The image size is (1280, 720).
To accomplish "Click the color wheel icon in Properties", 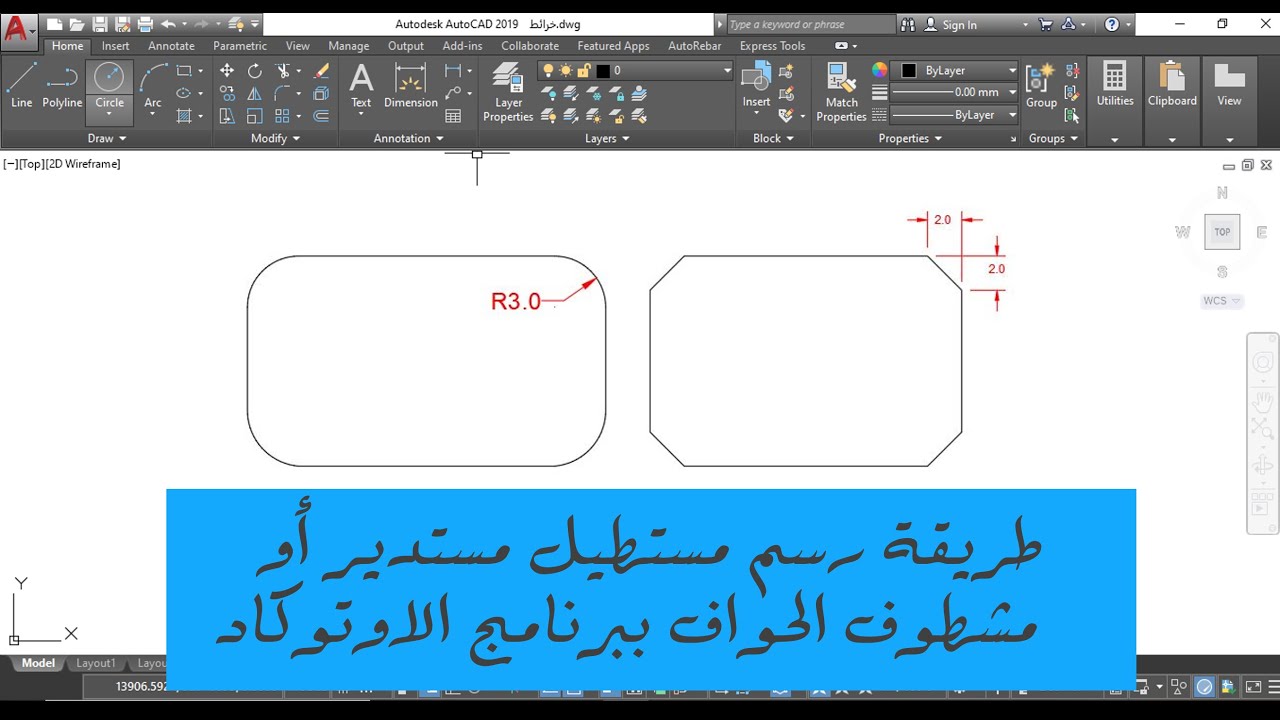I will [x=879, y=70].
